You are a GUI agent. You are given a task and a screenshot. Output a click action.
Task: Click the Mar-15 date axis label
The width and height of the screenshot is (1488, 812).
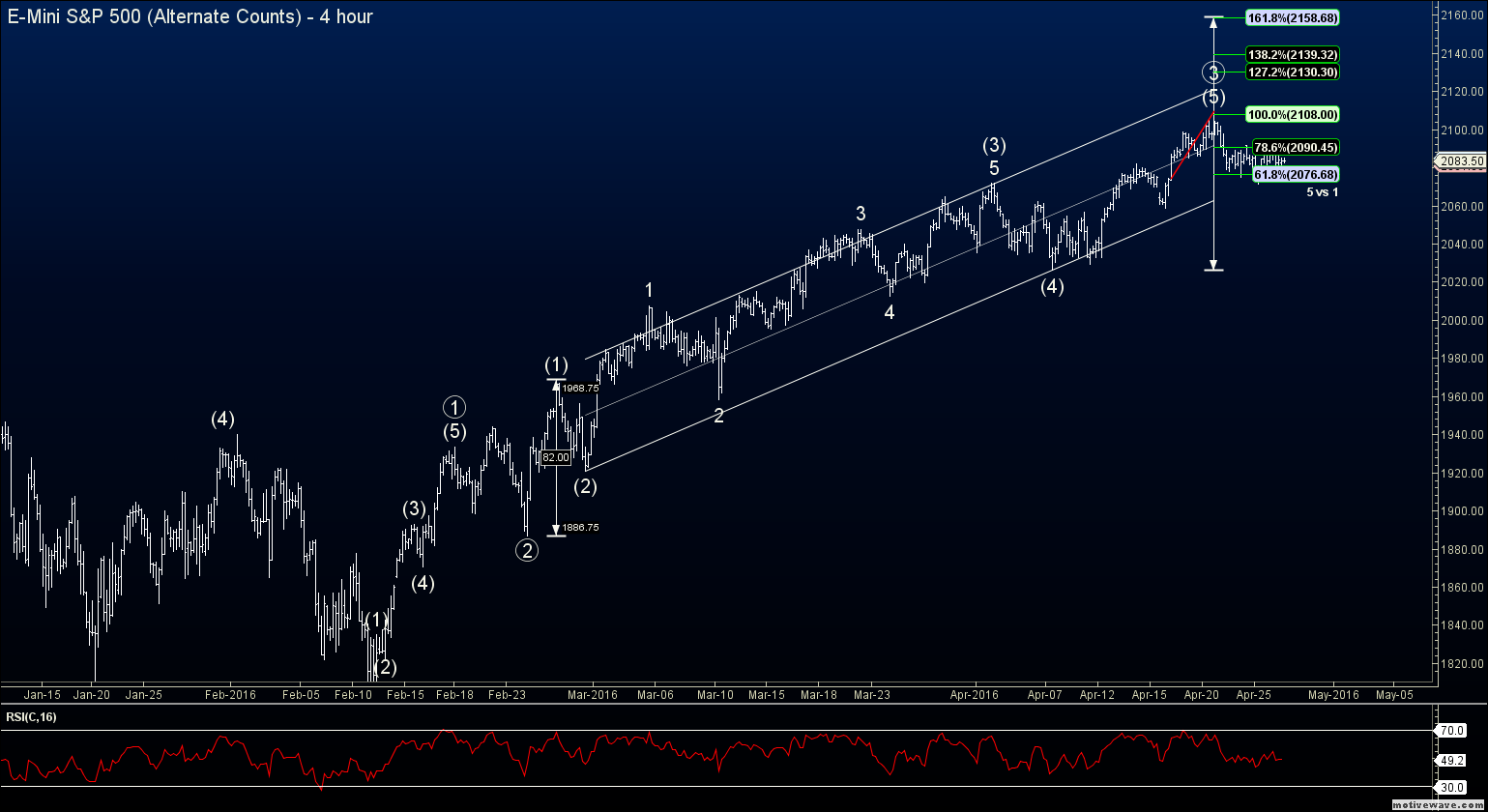coord(767,694)
